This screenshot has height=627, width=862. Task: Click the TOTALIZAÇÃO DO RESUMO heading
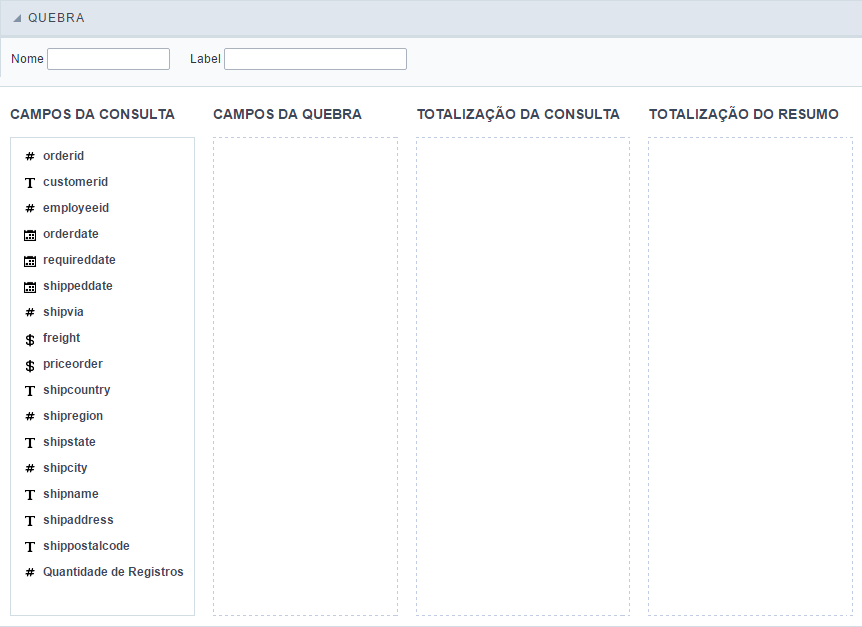coord(743,114)
